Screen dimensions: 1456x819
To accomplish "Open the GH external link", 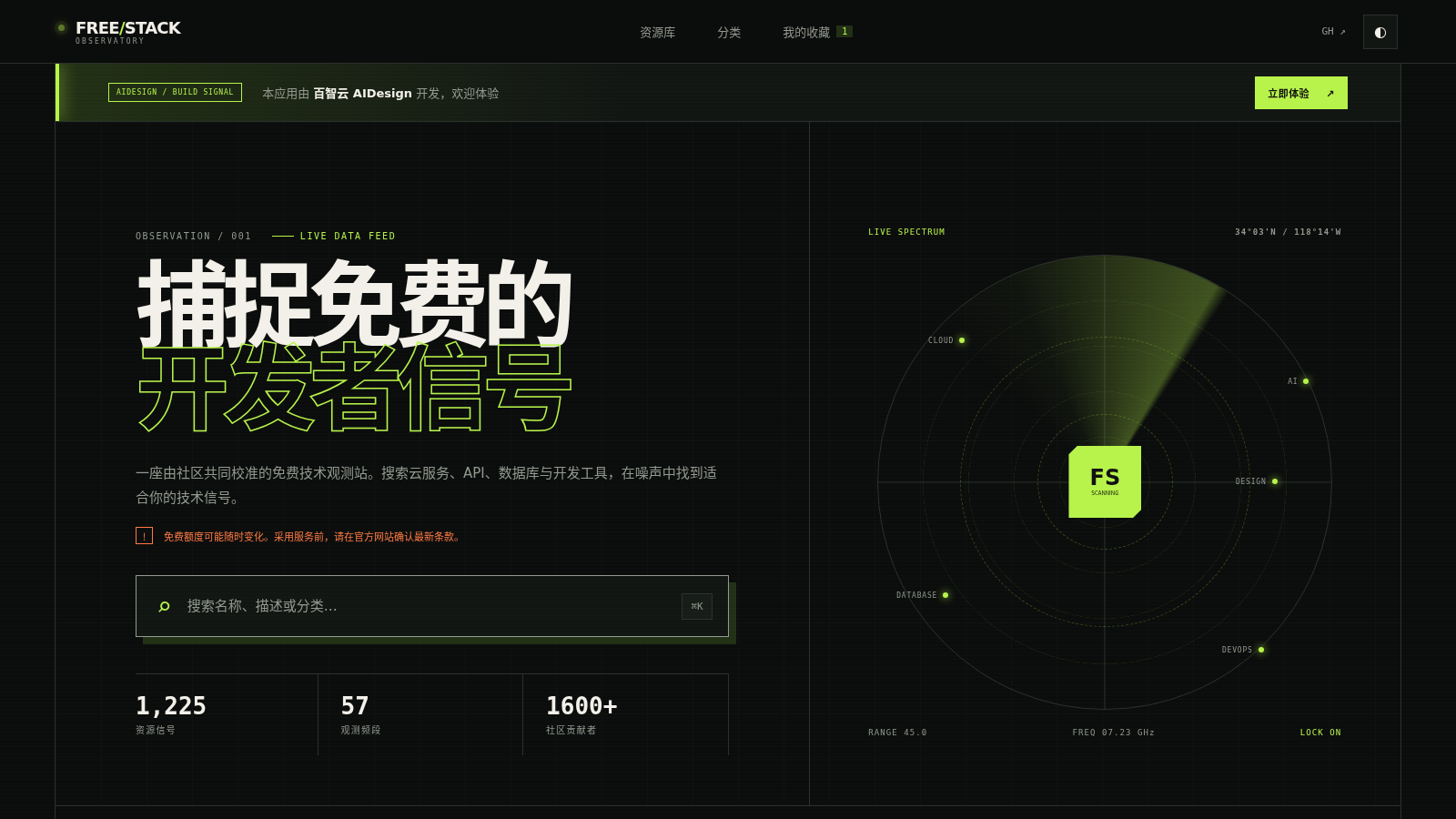I will tap(1333, 32).
